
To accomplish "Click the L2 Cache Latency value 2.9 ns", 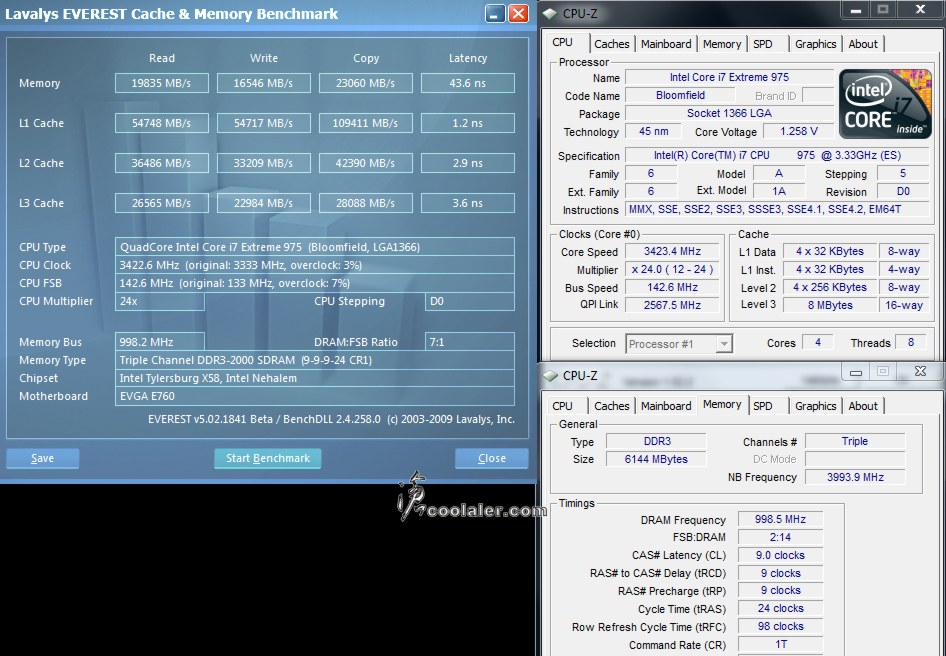I will click(468, 163).
